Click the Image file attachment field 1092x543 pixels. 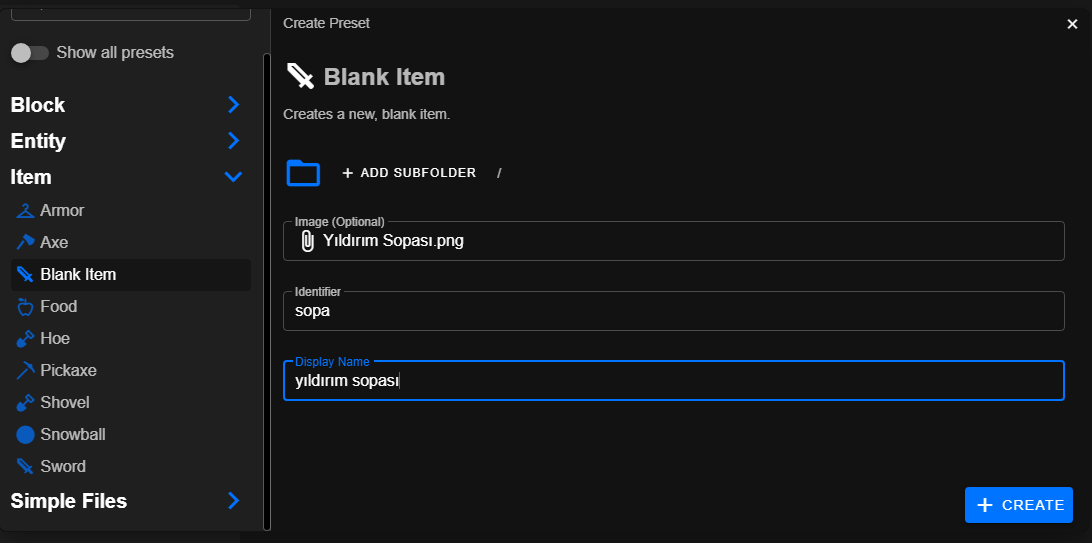click(x=673, y=241)
